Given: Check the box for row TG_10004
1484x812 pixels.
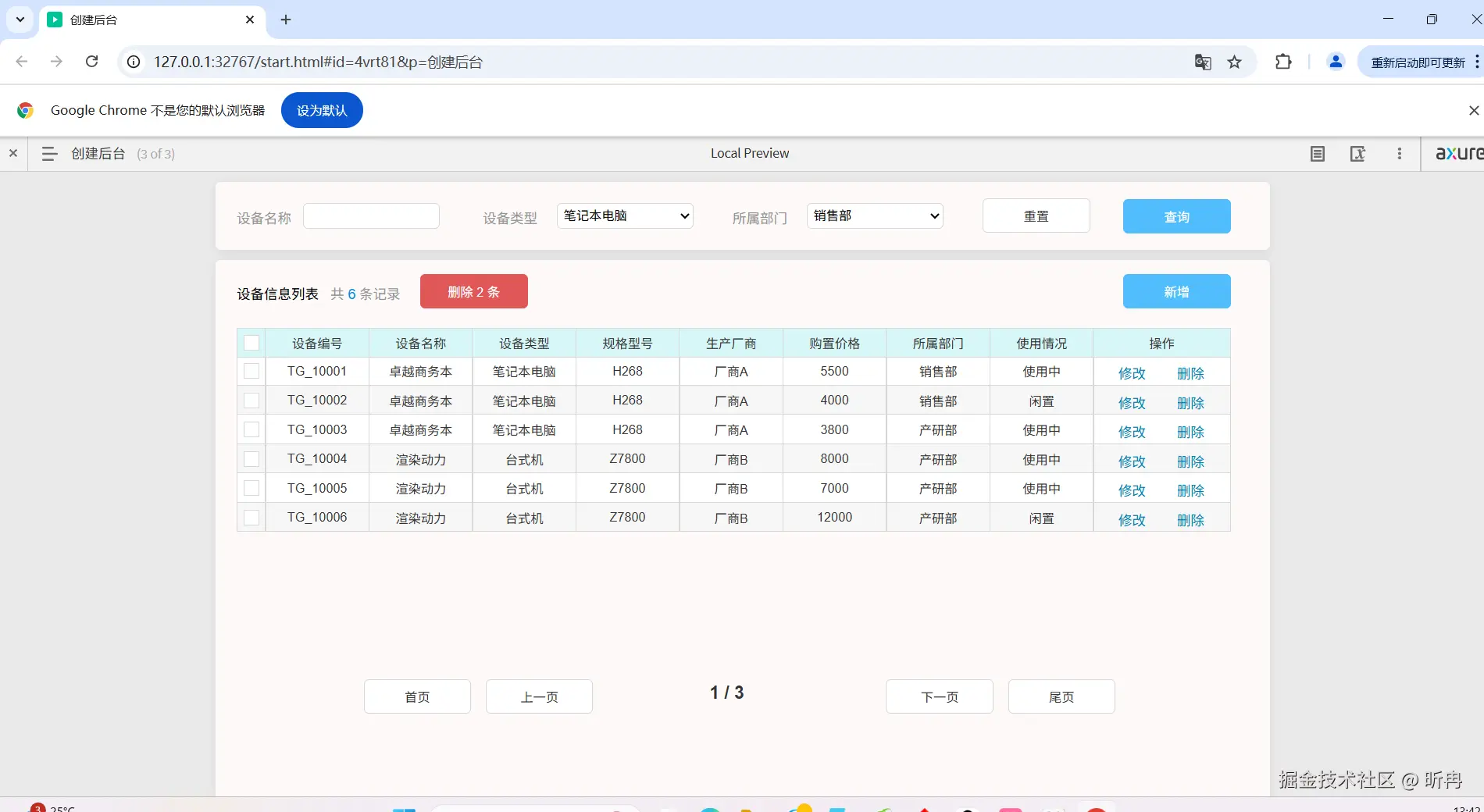Looking at the screenshot, I should 251,459.
